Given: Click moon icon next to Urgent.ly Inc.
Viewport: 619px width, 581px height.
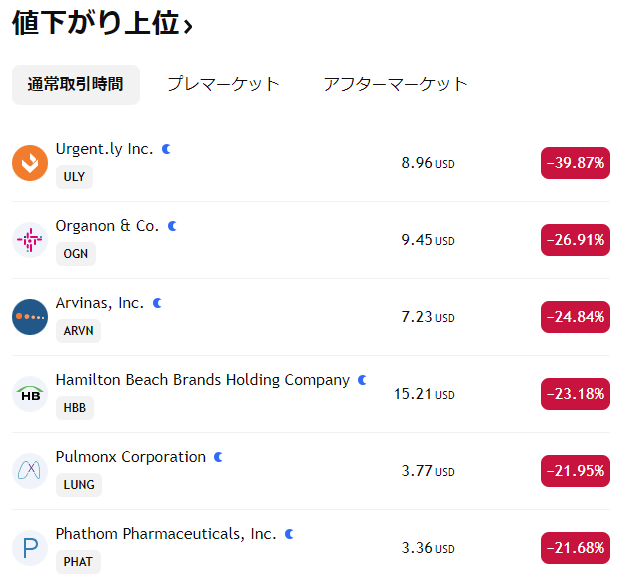Looking at the screenshot, I should (x=167, y=149).
